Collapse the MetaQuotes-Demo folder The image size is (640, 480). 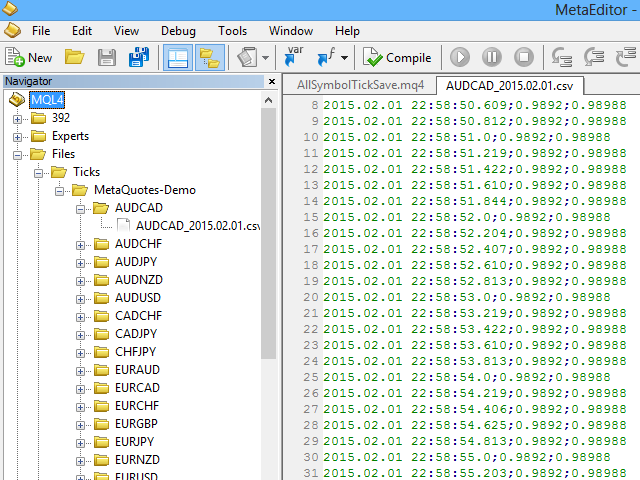60,191
